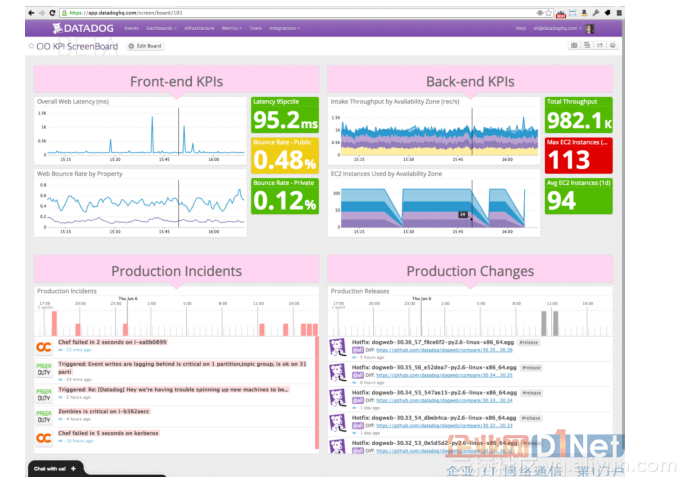Click the eye icon in the address bar
The width and height of the screenshot is (688, 488).
[x=540, y=13]
